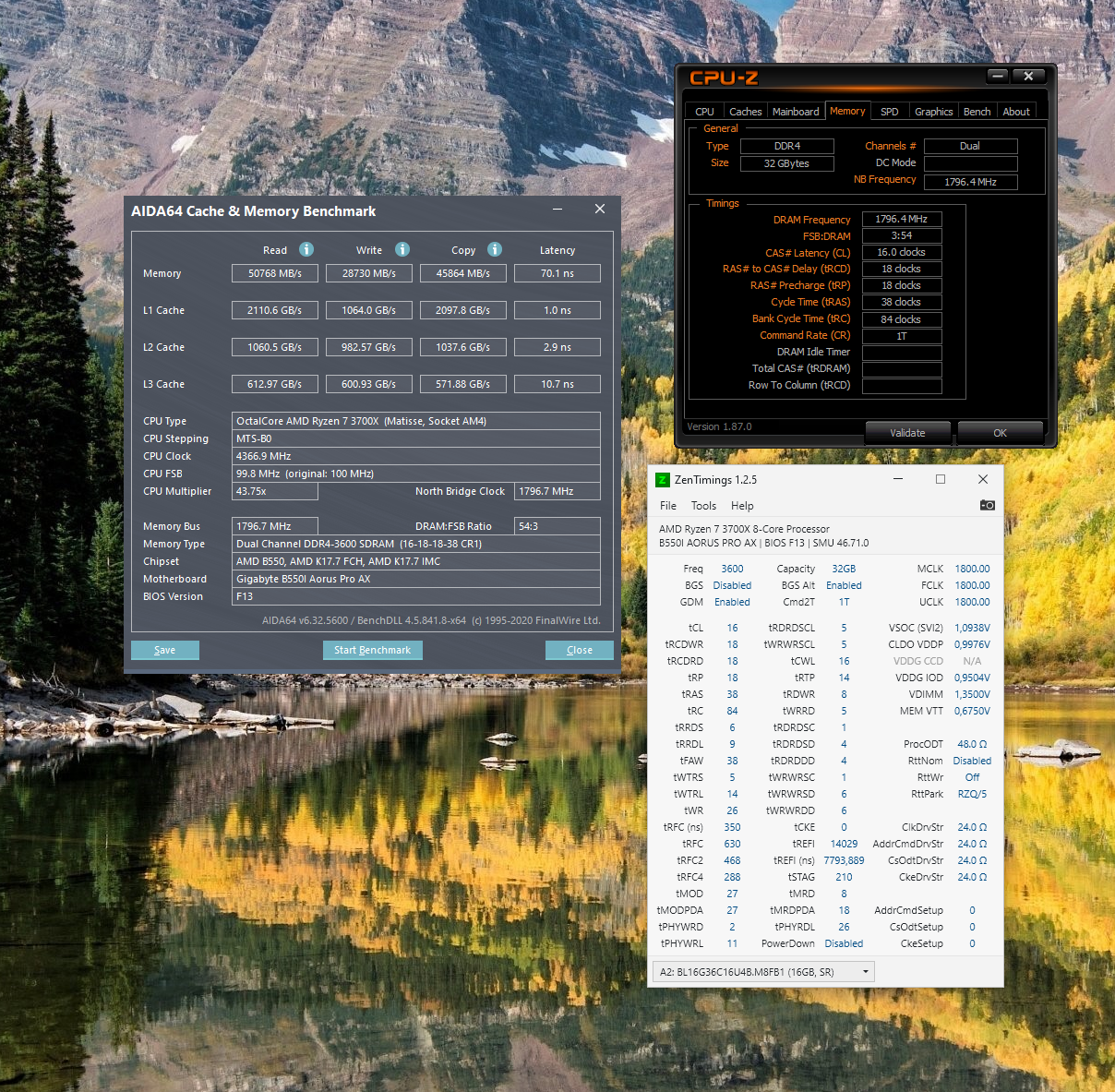The image size is (1115, 1092).
Task: Minimize the CPU-Z window
Action: click(x=998, y=76)
